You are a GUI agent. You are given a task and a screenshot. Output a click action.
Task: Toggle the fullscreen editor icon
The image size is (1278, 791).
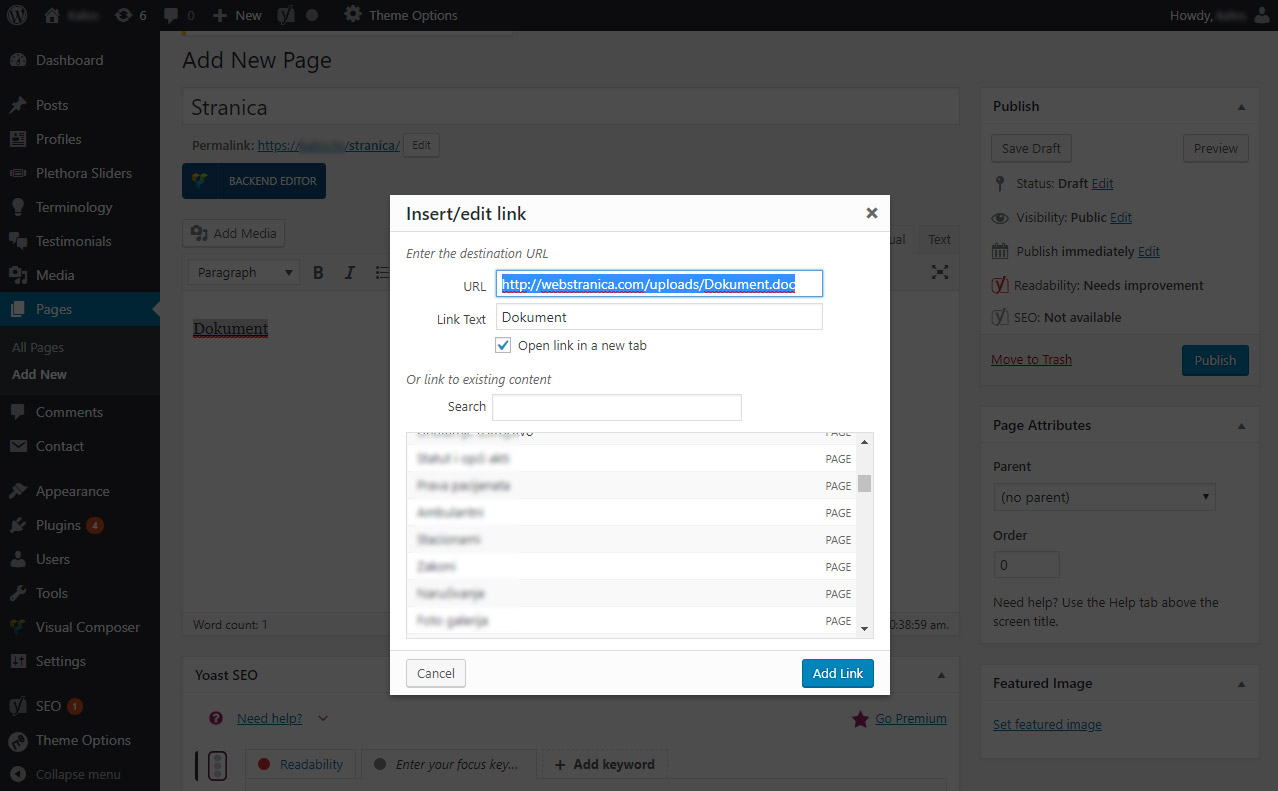click(x=939, y=272)
